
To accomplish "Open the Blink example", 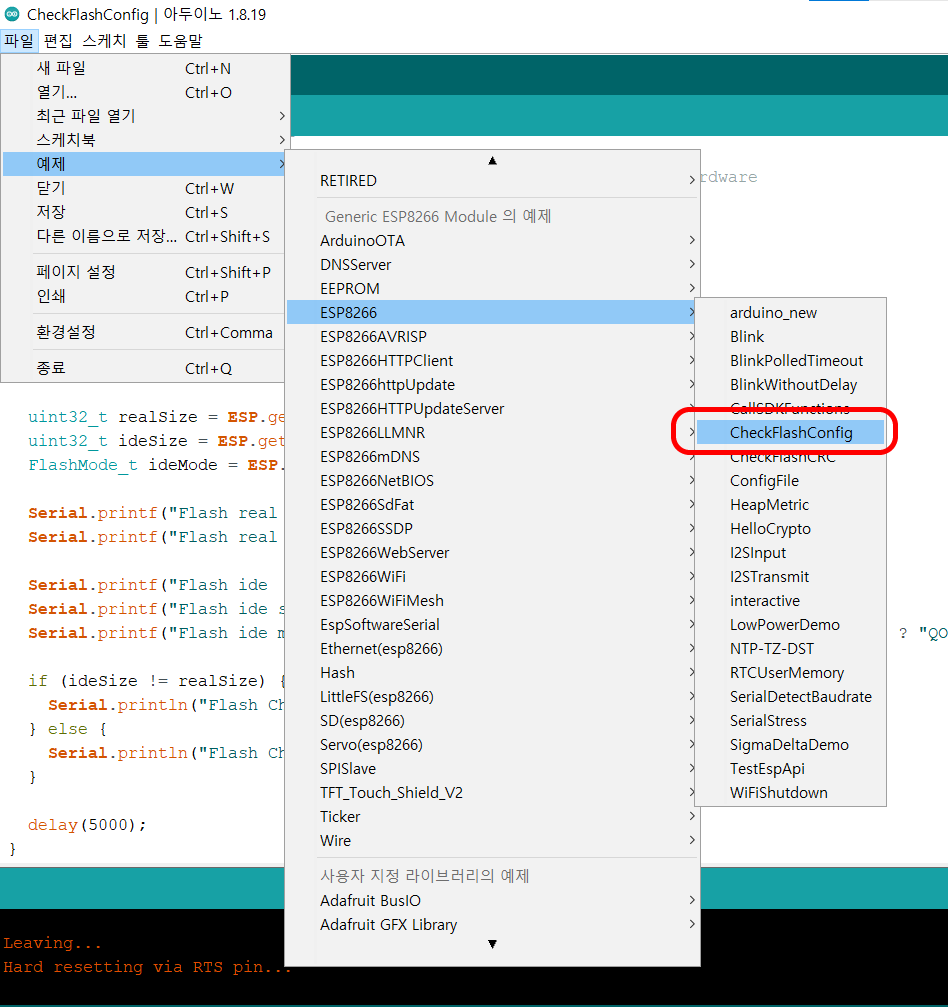I will (x=791, y=337).
